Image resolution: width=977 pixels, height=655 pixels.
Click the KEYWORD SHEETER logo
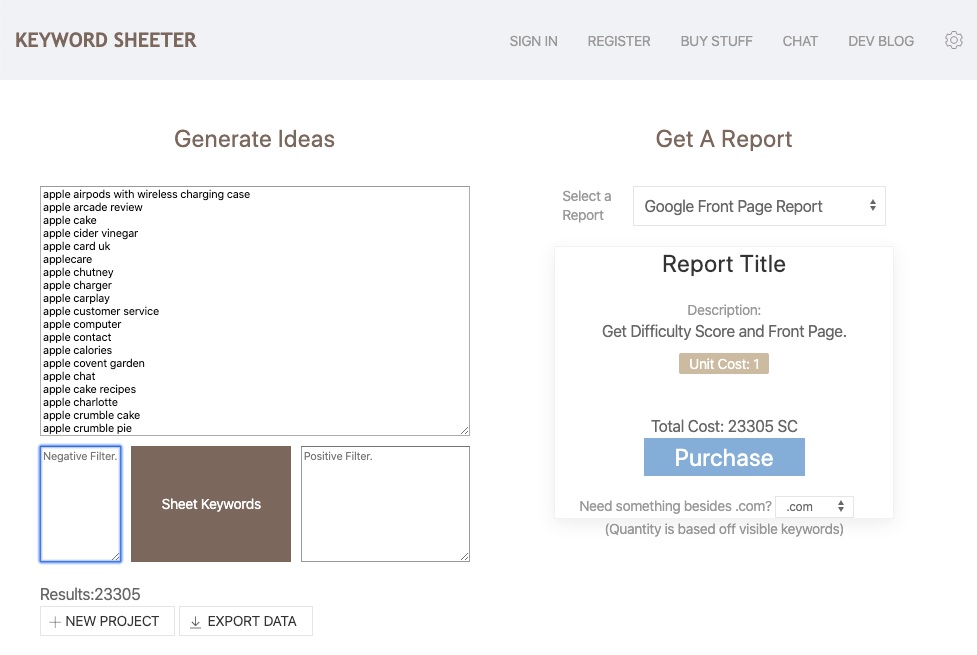coord(106,40)
